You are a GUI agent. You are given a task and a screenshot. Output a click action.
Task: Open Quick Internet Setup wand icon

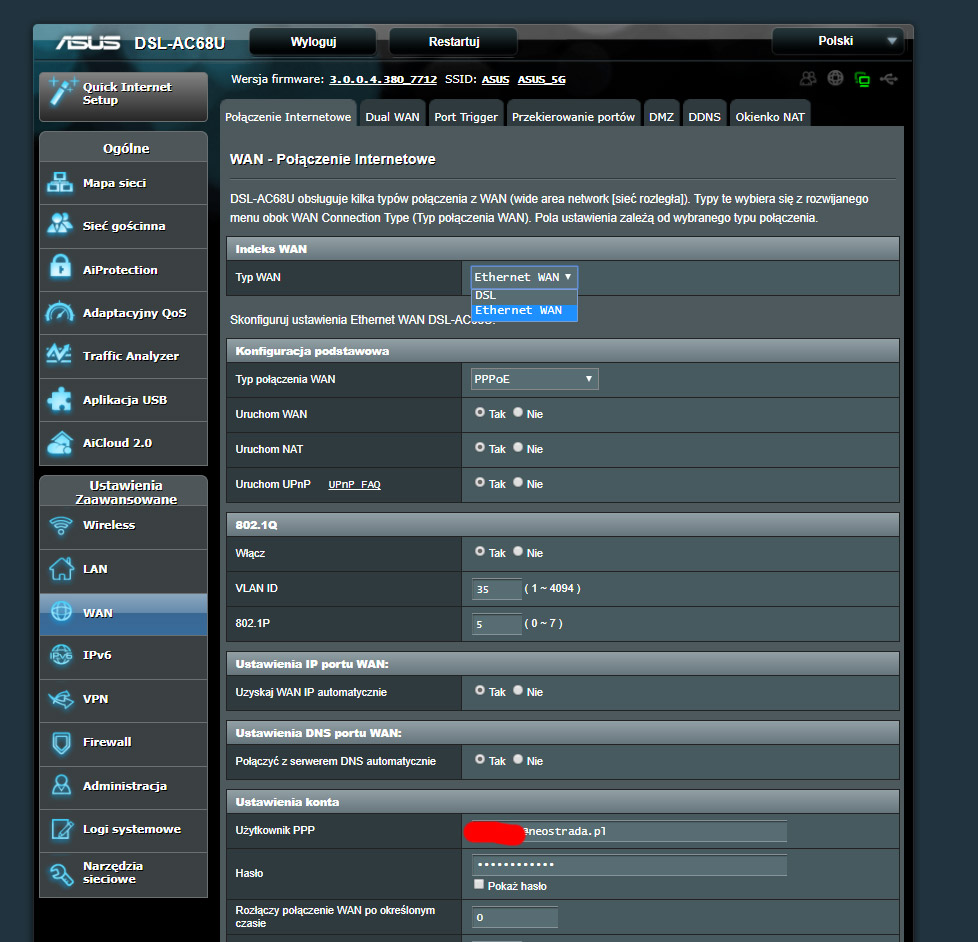[x=61, y=92]
